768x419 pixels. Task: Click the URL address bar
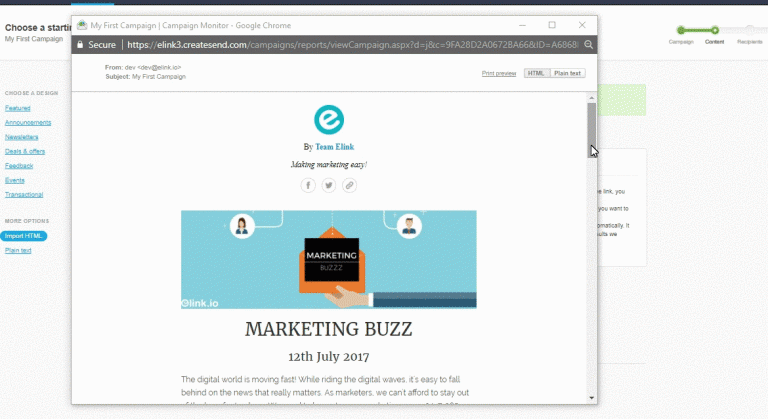point(352,45)
